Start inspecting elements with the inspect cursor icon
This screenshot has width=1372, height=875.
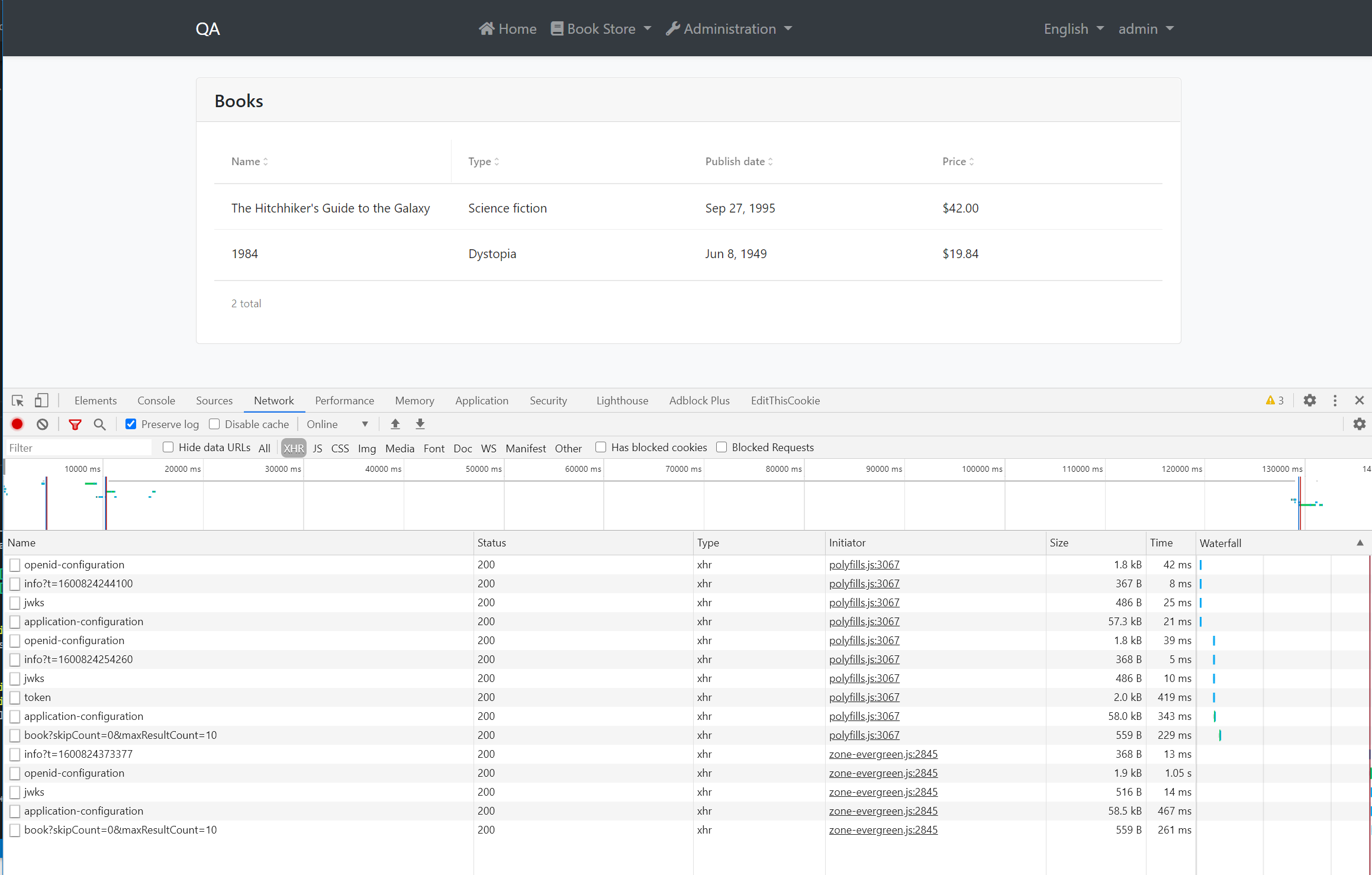(17, 400)
